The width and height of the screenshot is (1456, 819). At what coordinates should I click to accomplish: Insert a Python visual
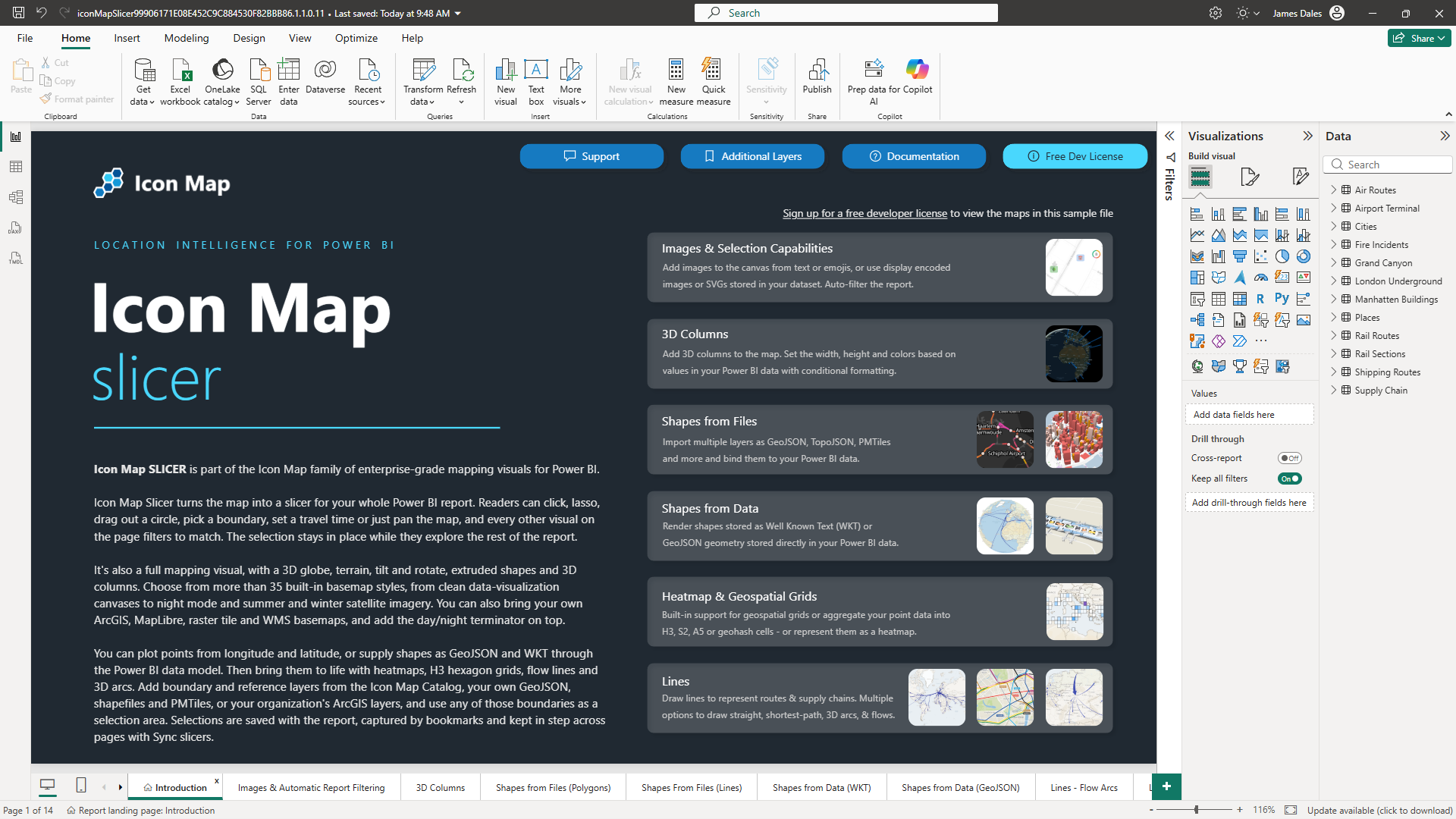coord(1282,299)
